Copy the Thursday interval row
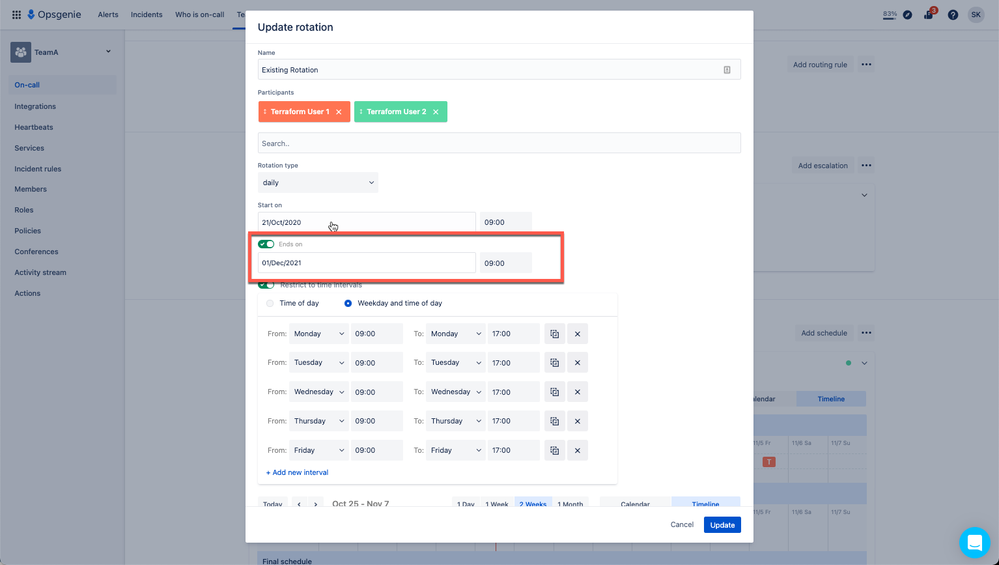This screenshot has width=999, height=565. 554,421
